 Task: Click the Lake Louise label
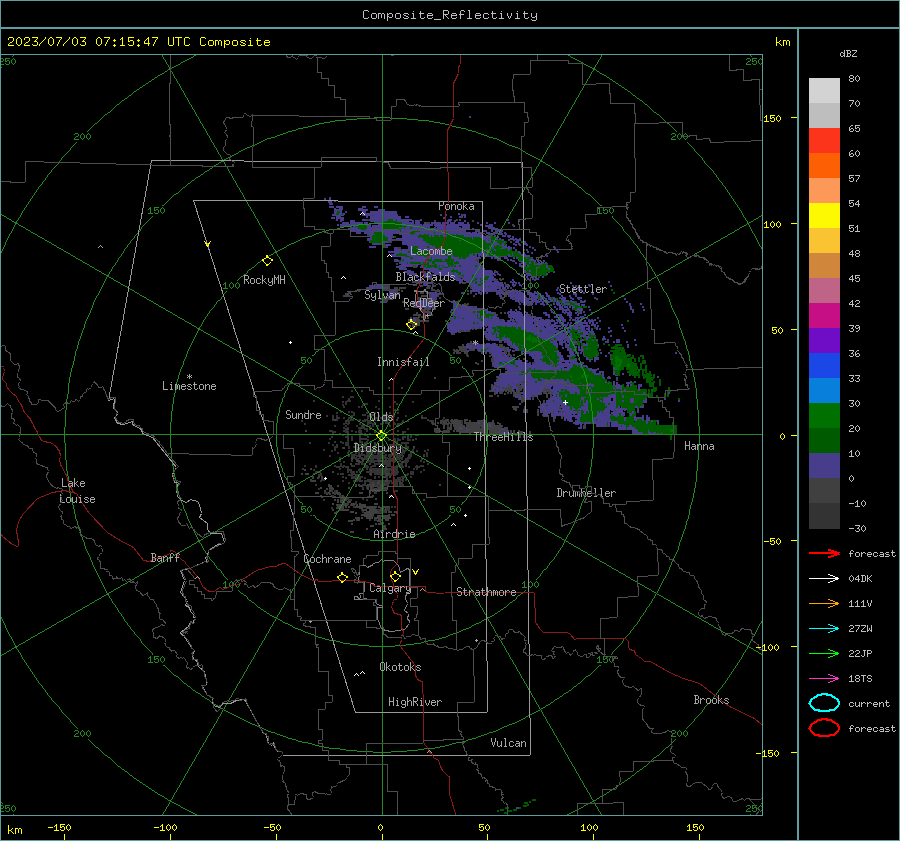pos(77,491)
